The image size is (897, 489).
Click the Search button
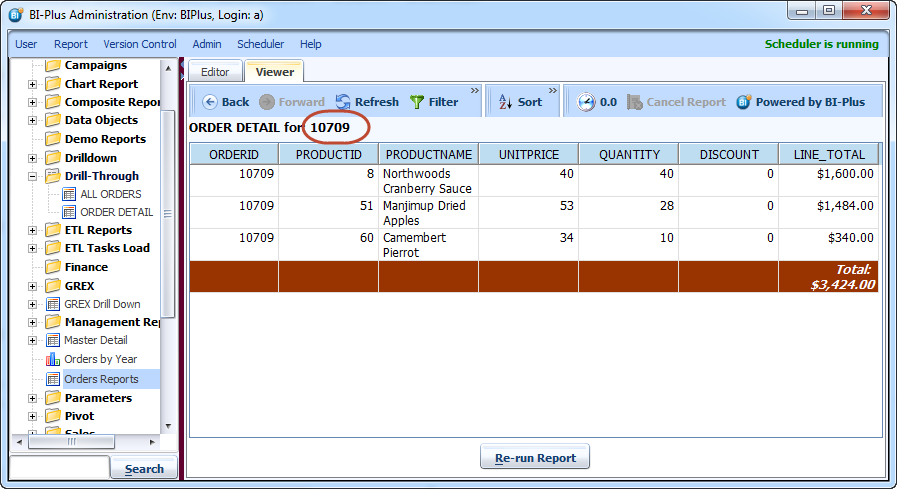pyautogui.click(x=144, y=469)
